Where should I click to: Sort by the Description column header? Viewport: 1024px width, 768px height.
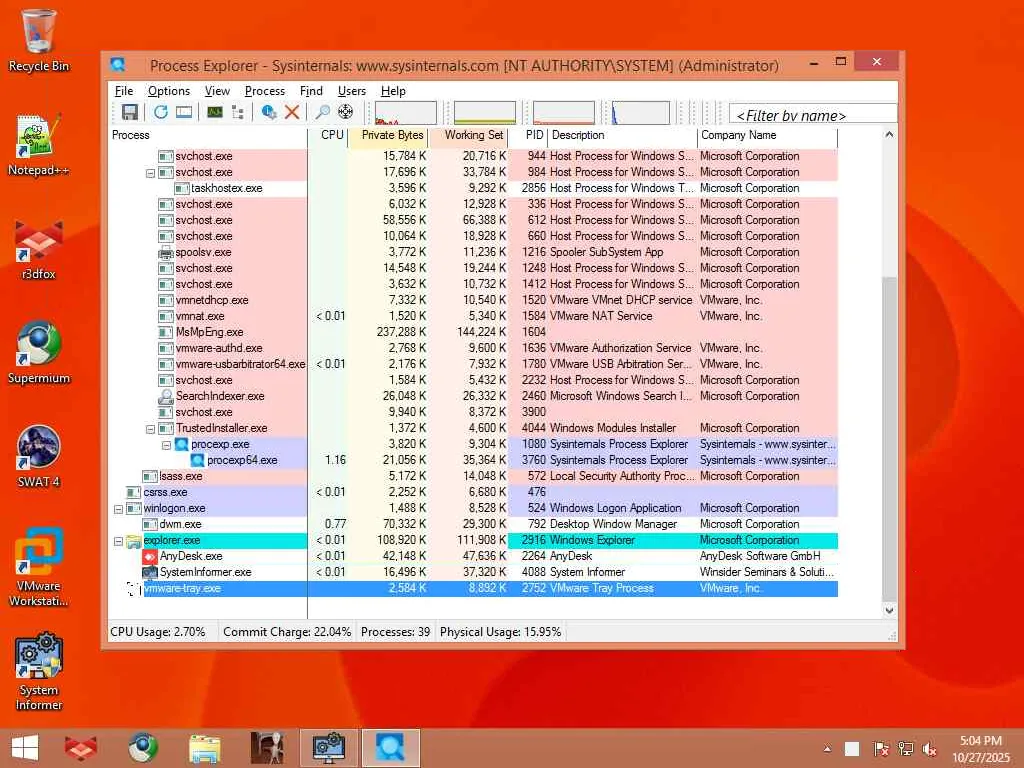coord(622,135)
